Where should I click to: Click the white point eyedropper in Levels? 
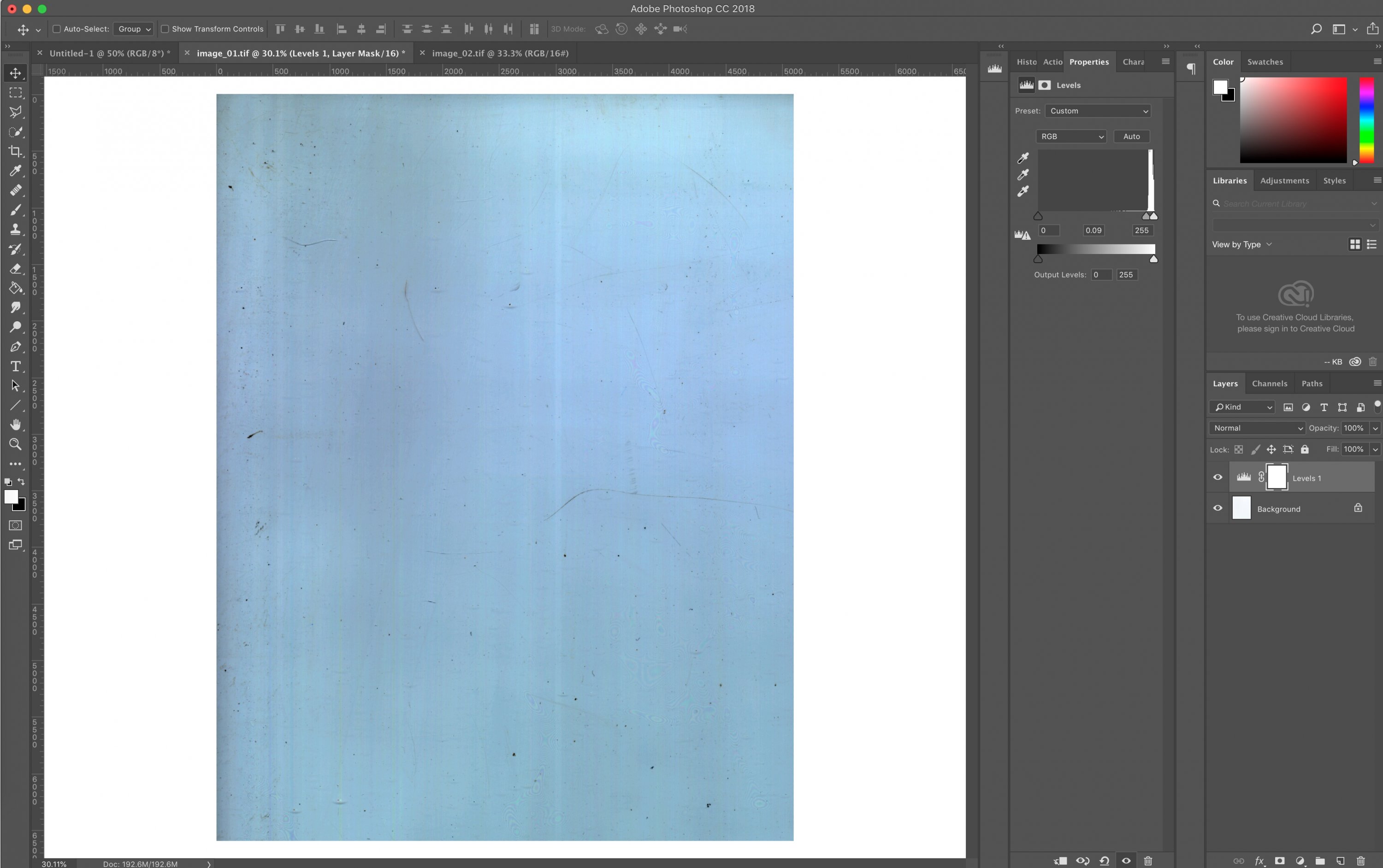pos(1023,191)
